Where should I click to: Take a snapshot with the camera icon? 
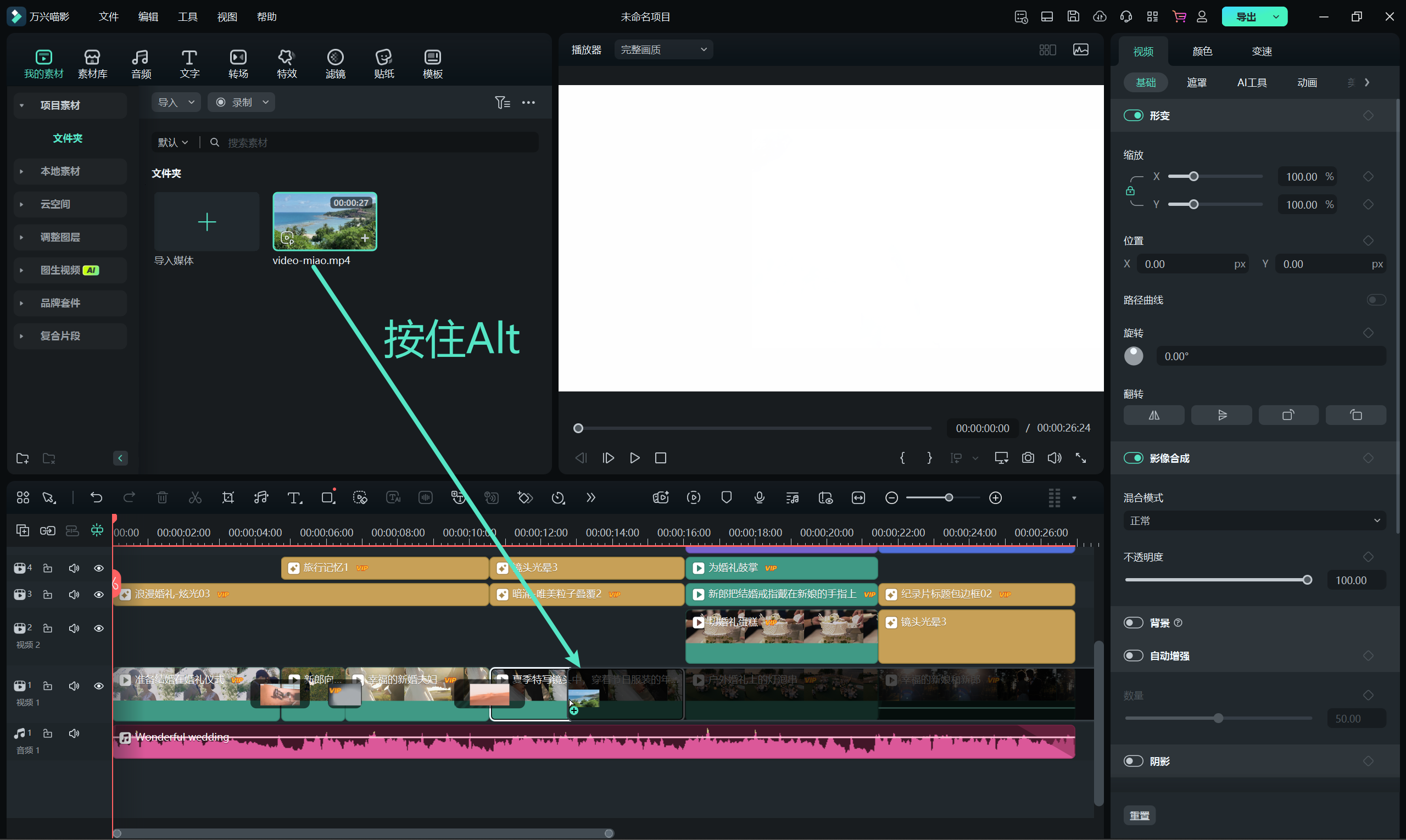point(1028,458)
